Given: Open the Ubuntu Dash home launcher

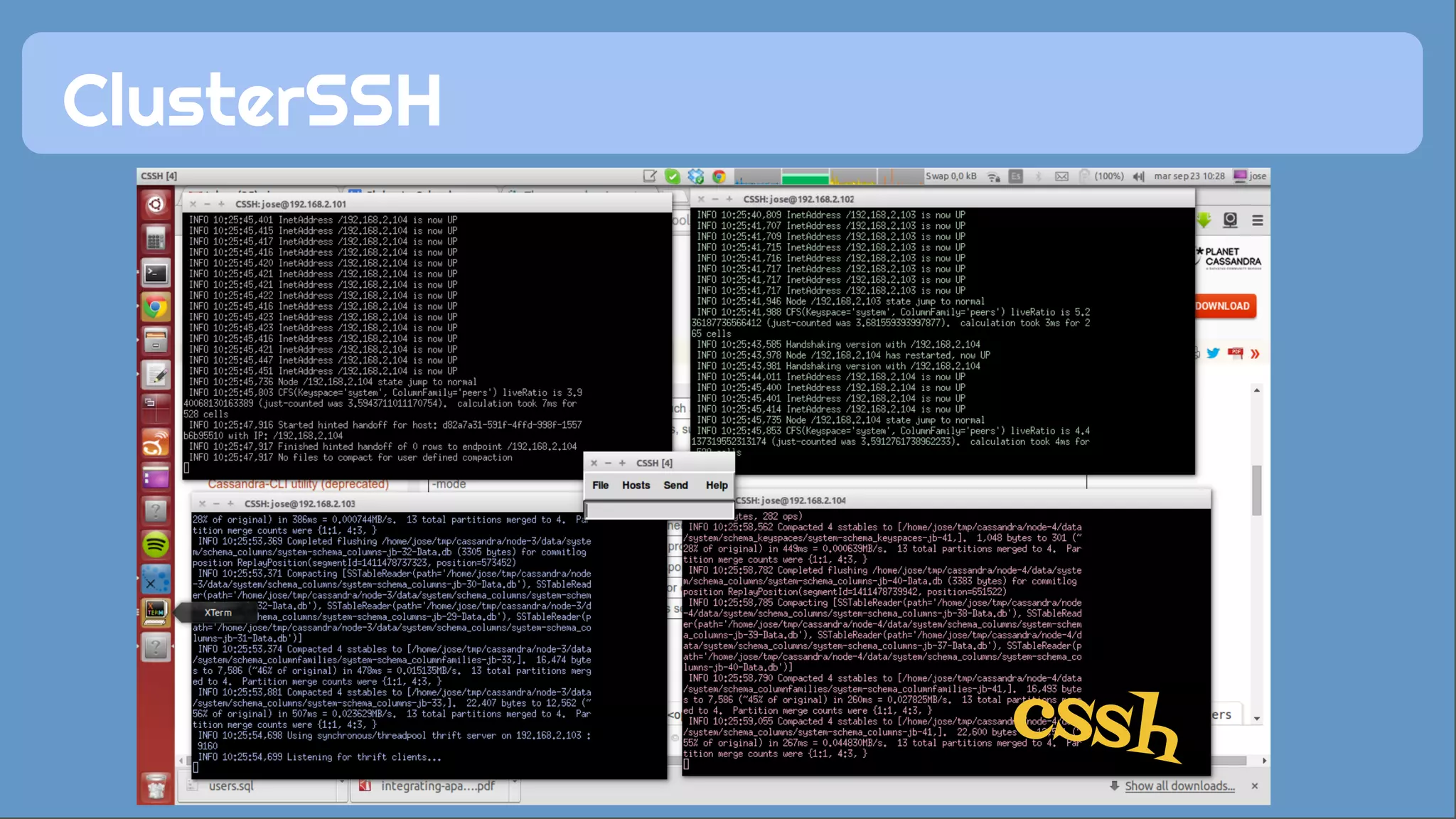Looking at the screenshot, I should (x=156, y=205).
